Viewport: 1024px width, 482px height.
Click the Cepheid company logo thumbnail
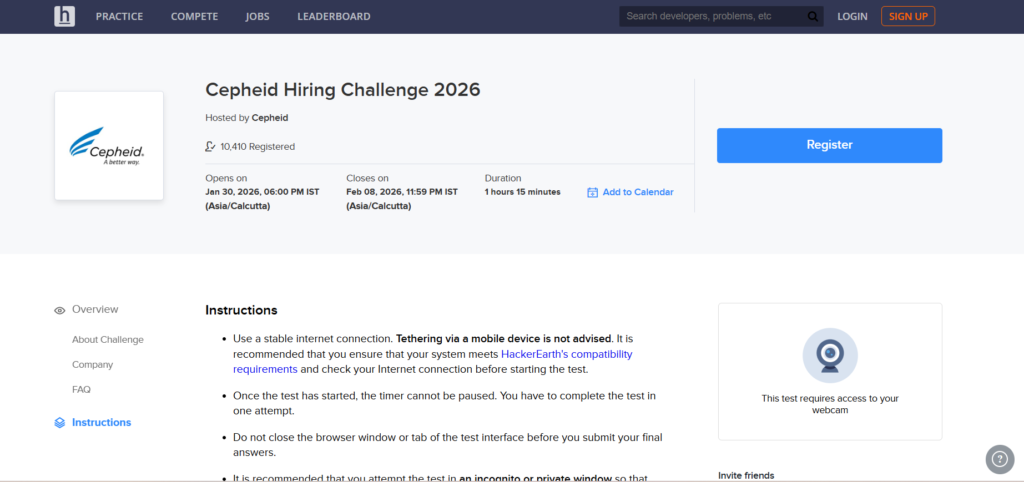click(108, 146)
